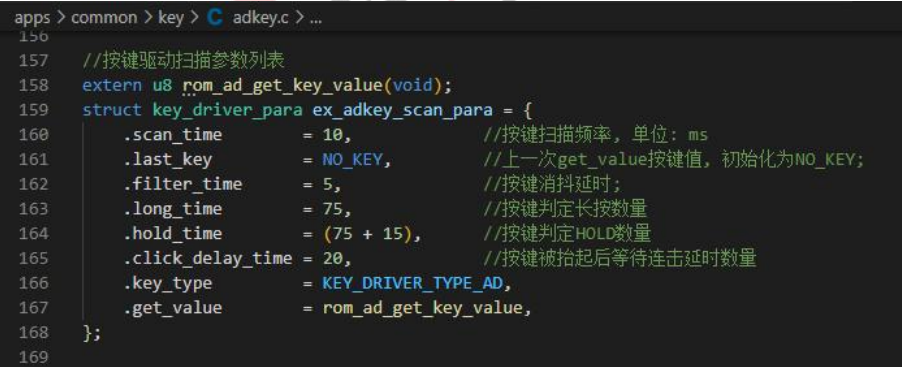Click the '.click_delay_time' field
The height and width of the screenshot is (367, 902).
(x=207, y=259)
